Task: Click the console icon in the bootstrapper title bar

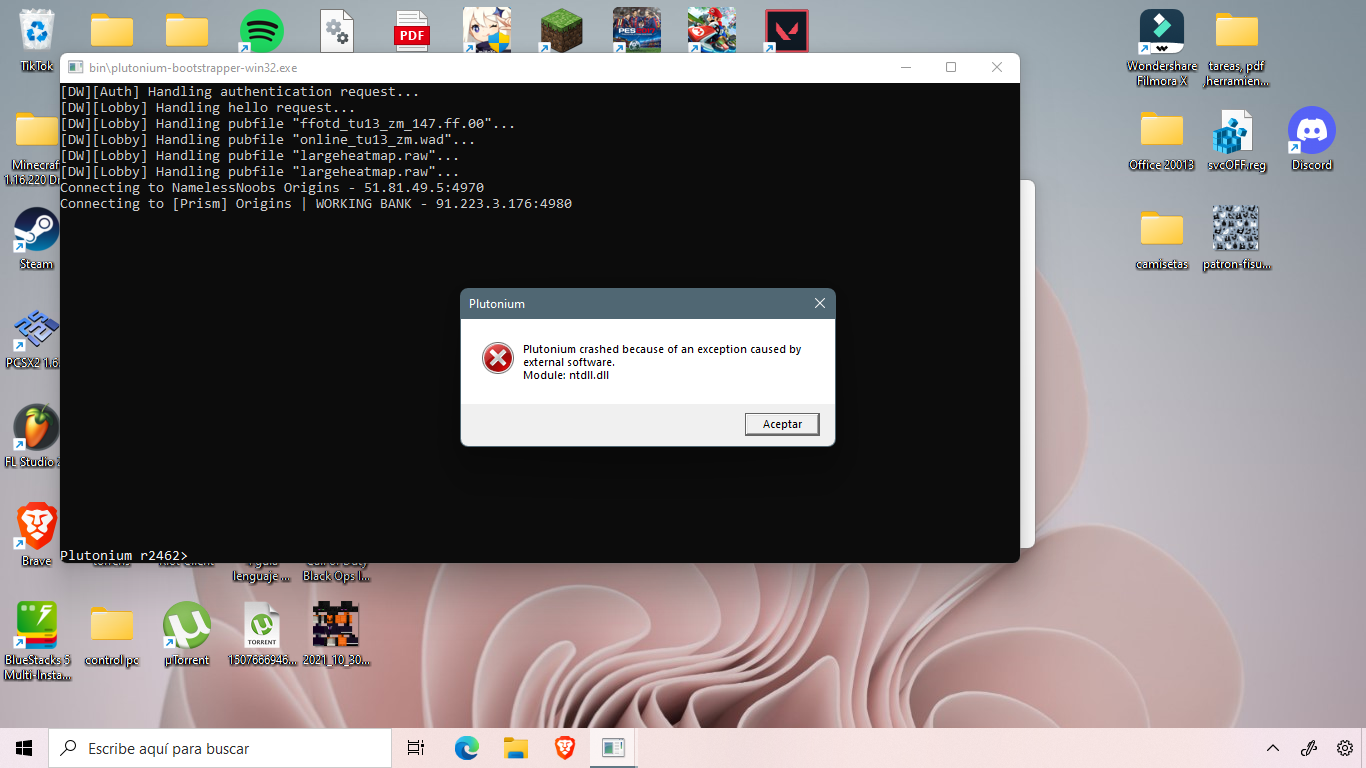Action: pyautogui.click(x=74, y=67)
